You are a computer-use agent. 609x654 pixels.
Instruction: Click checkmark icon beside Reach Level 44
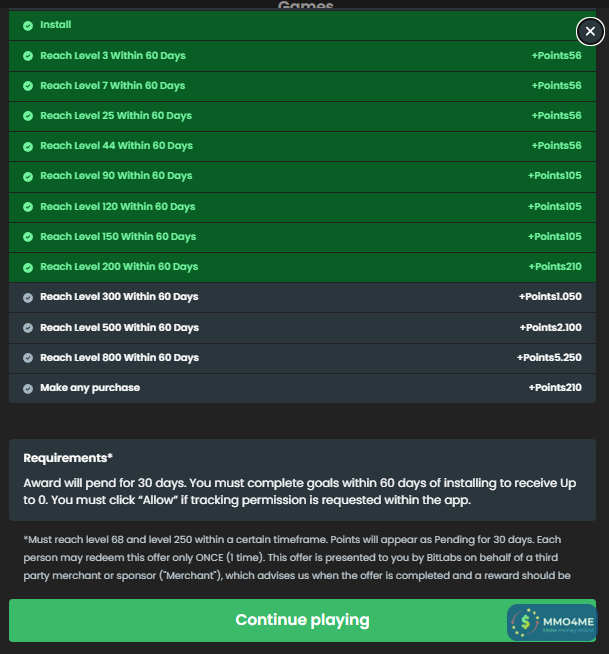point(28,146)
